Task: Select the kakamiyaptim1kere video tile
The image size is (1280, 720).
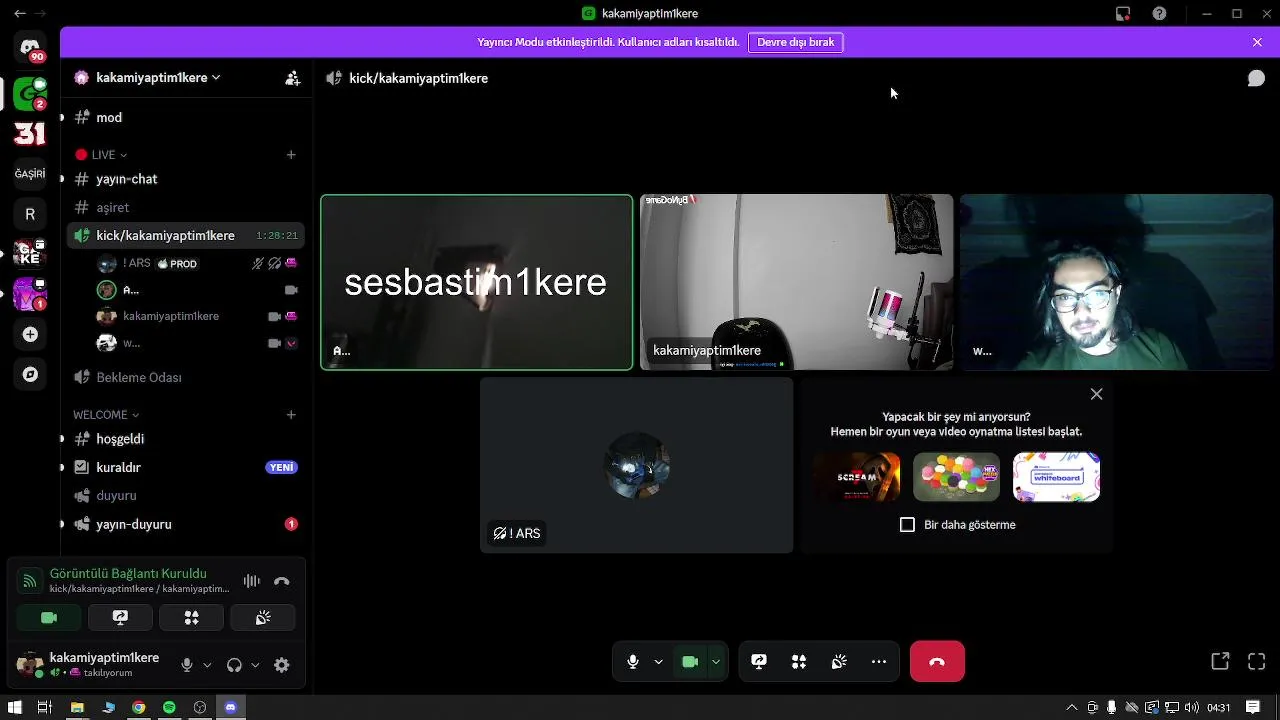Action: click(797, 282)
